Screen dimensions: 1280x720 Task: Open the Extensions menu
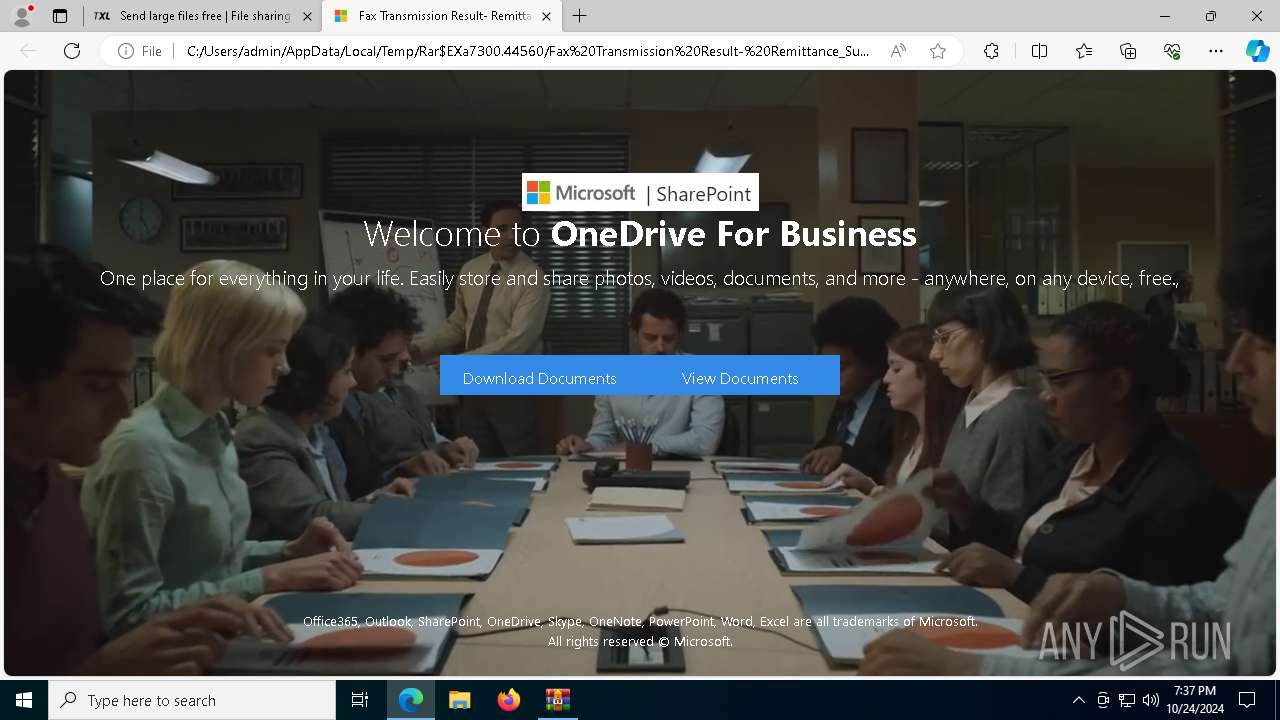tap(991, 51)
